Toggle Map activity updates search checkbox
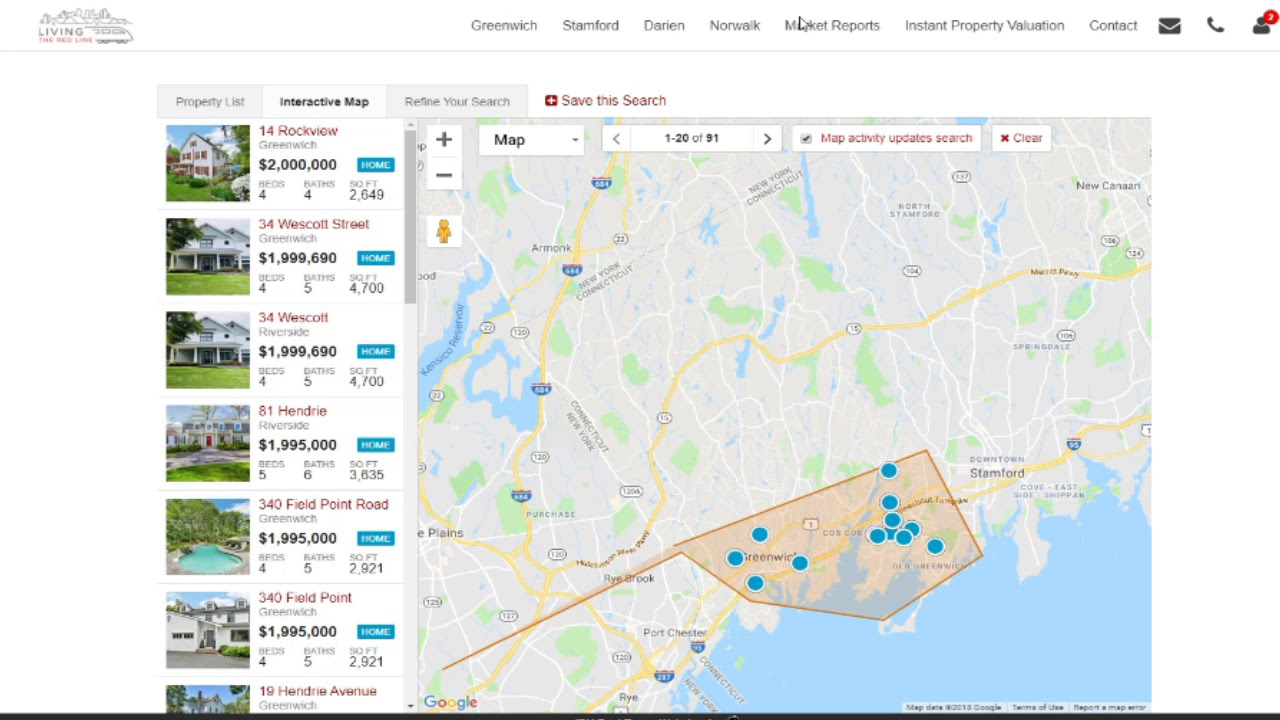The width and height of the screenshot is (1280, 720). coord(806,139)
